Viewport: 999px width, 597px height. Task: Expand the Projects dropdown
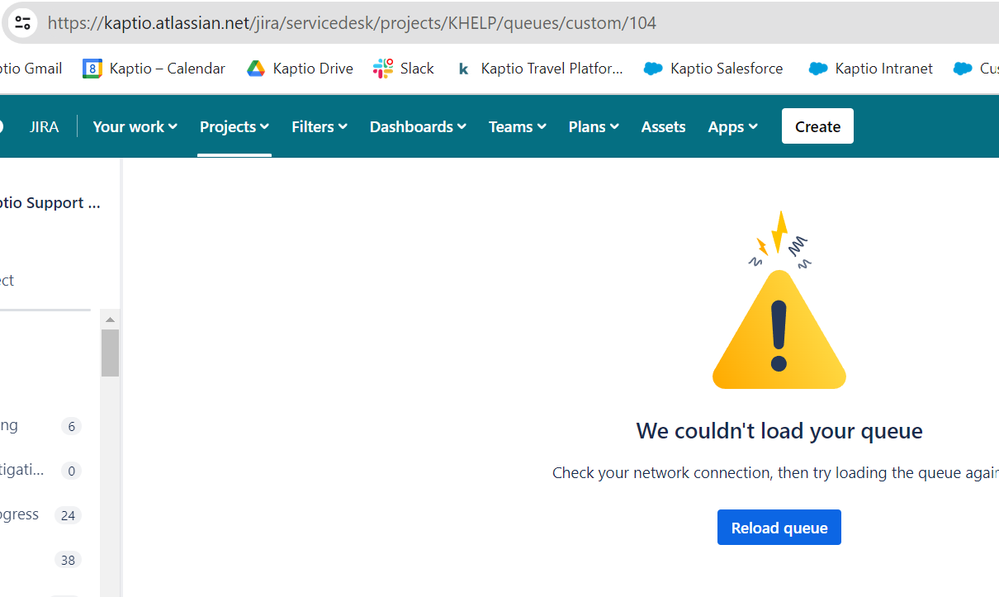pos(233,126)
